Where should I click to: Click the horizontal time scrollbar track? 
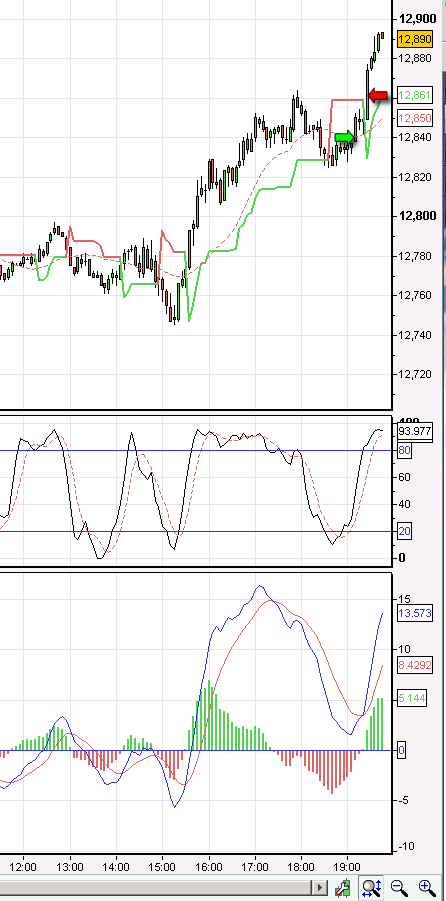click(x=155, y=888)
